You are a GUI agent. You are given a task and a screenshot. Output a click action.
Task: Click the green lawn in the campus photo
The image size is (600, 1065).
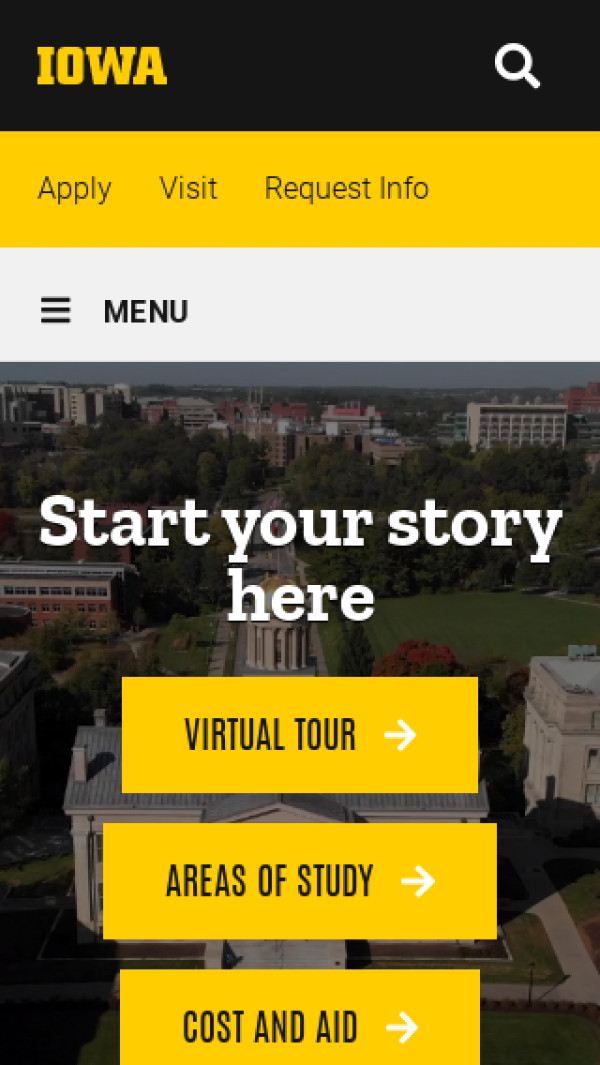[x=476, y=625]
